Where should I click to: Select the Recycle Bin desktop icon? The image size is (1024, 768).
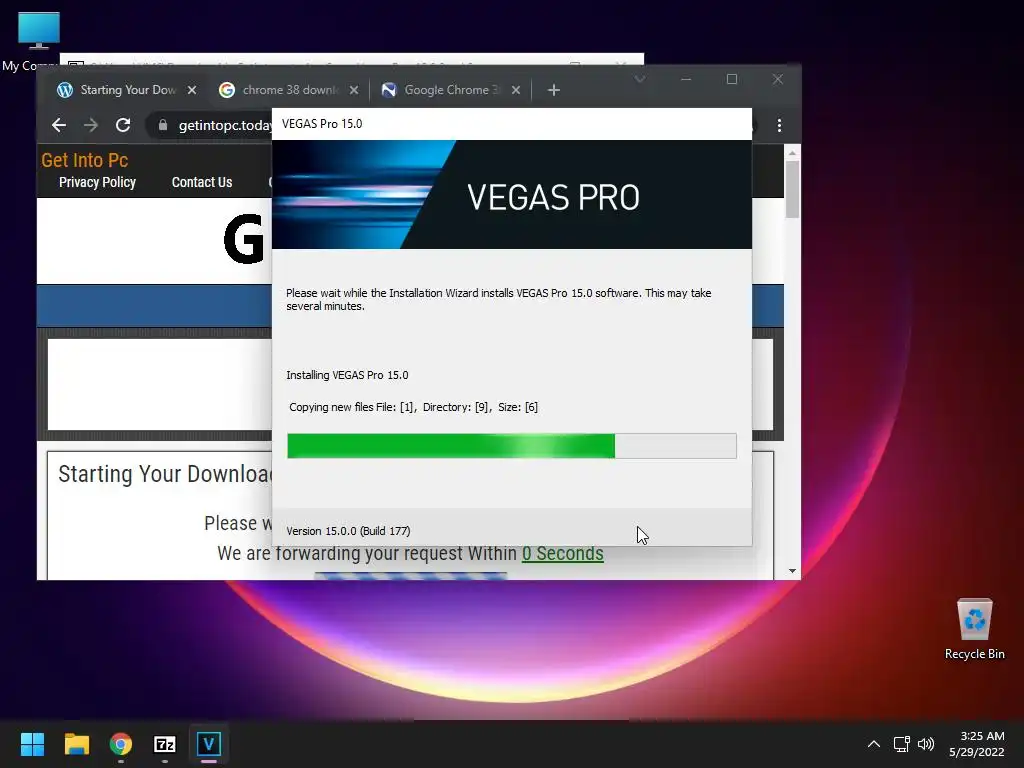click(974, 628)
